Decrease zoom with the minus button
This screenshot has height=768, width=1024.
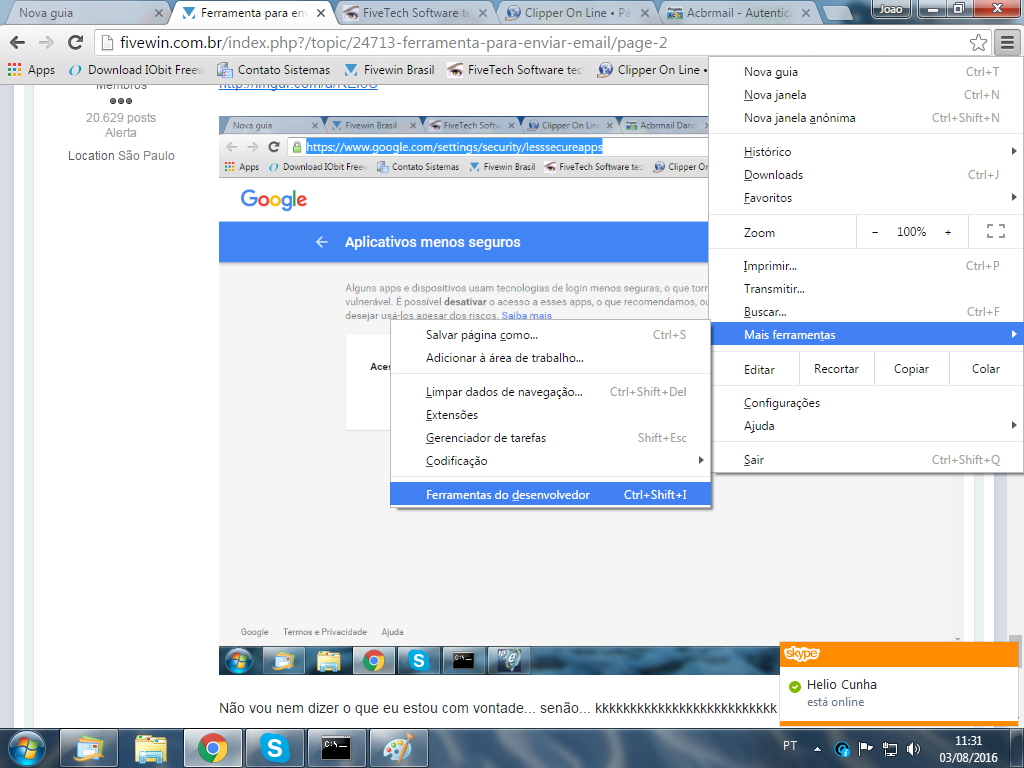coord(875,232)
